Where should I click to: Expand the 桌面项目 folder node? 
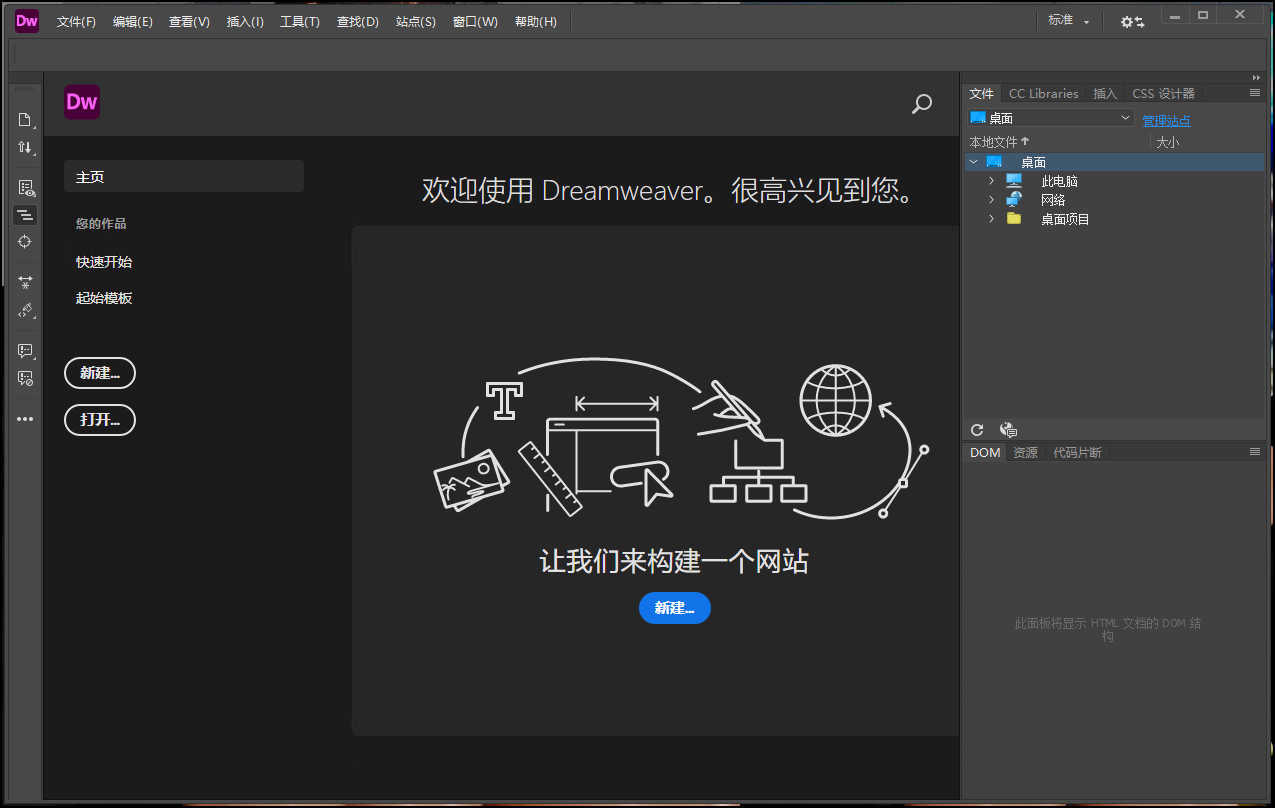991,219
